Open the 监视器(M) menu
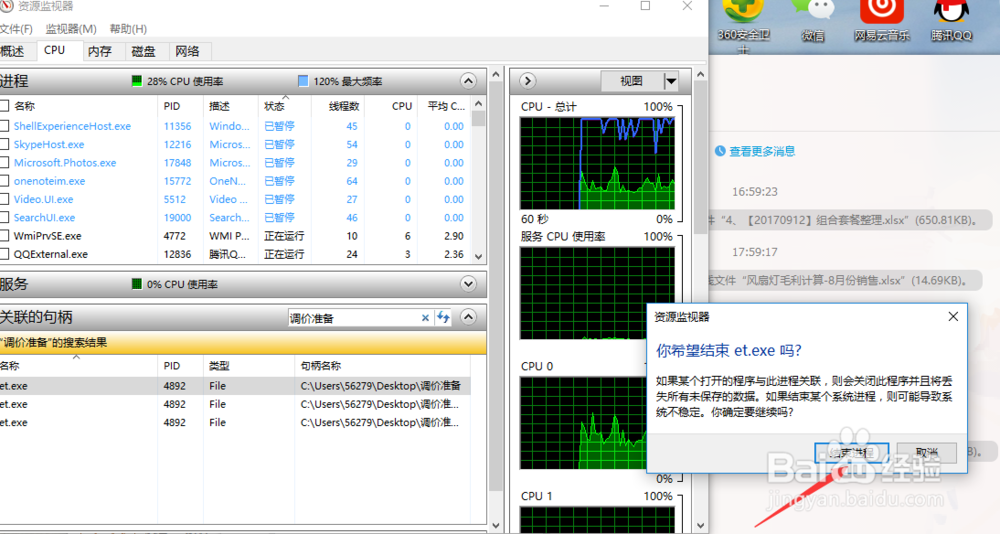This screenshot has height=534, width=1000. 71,29
